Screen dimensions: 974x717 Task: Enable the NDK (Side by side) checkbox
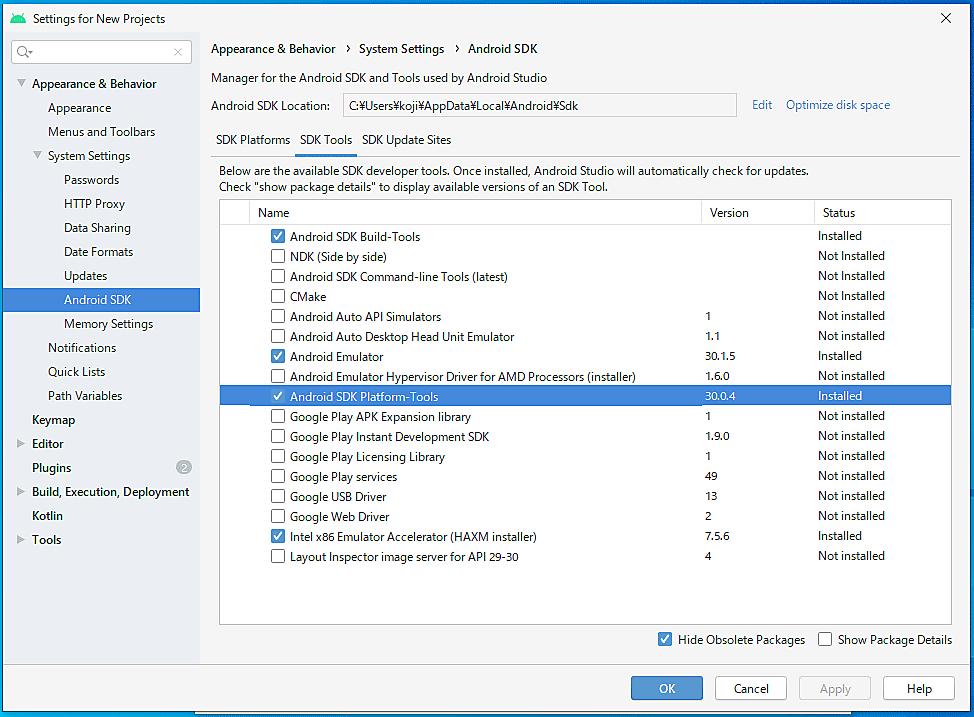[x=278, y=256]
